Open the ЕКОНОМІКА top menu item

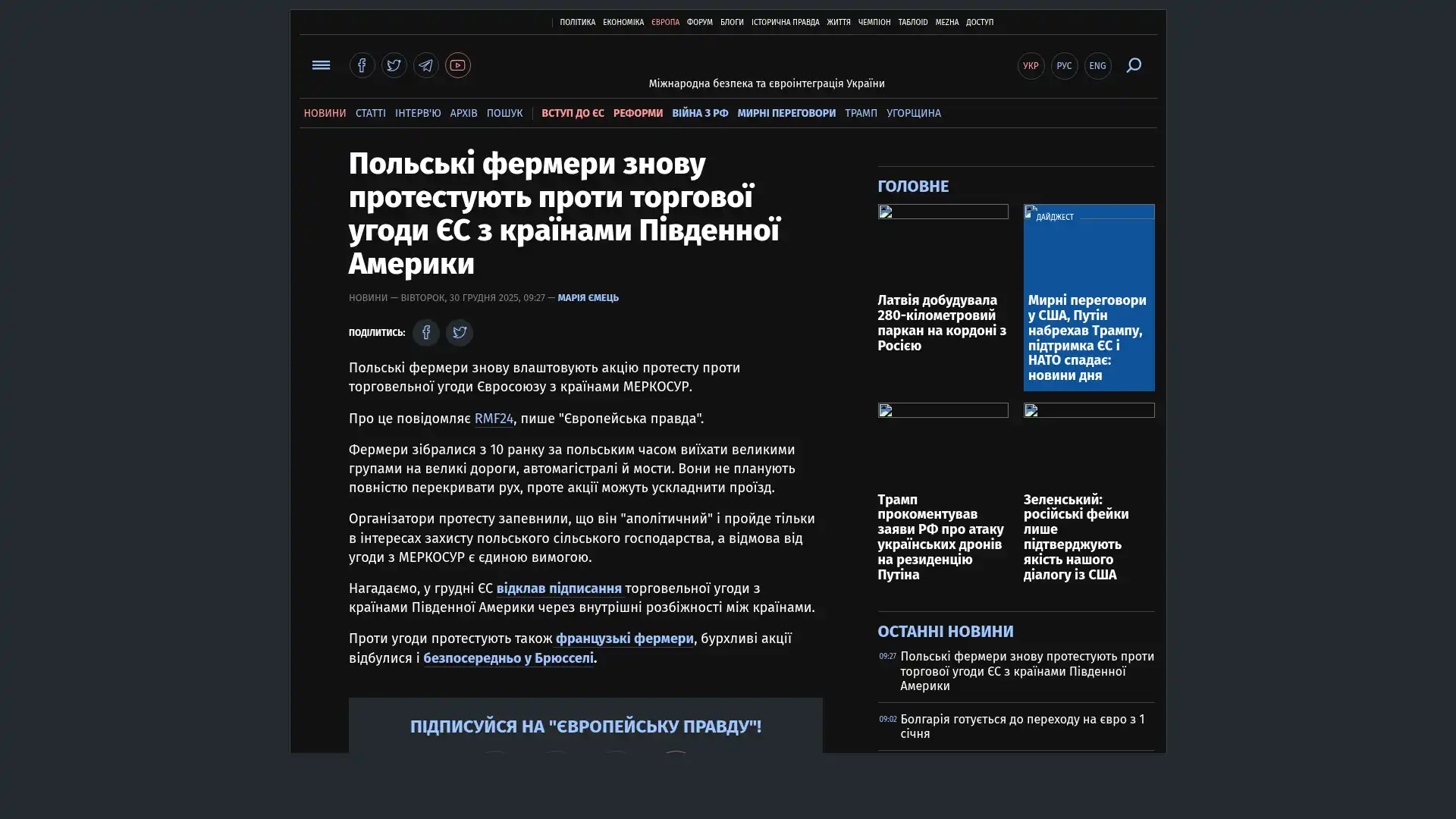[x=623, y=23]
